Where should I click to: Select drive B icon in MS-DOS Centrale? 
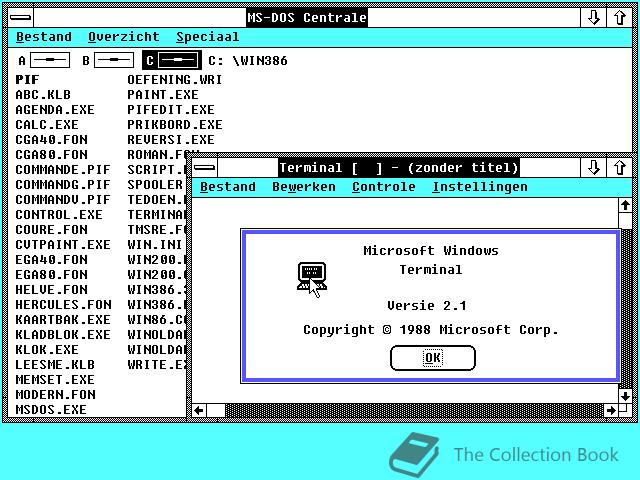[x=108, y=60]
